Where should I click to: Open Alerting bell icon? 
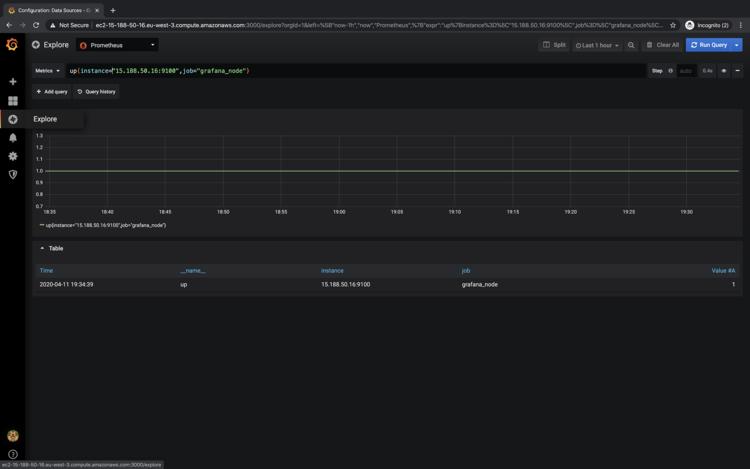(x=13, y=138)
